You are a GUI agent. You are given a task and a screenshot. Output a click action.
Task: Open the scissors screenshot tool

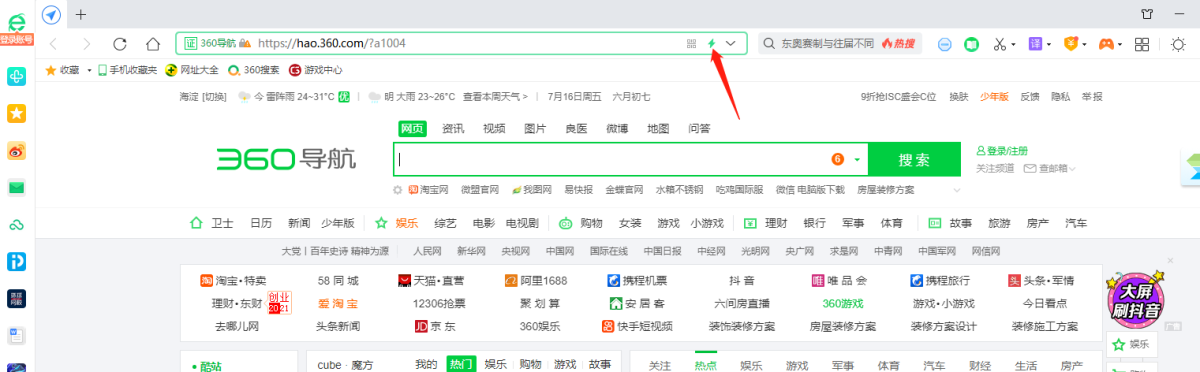click(x=999, y=44)
